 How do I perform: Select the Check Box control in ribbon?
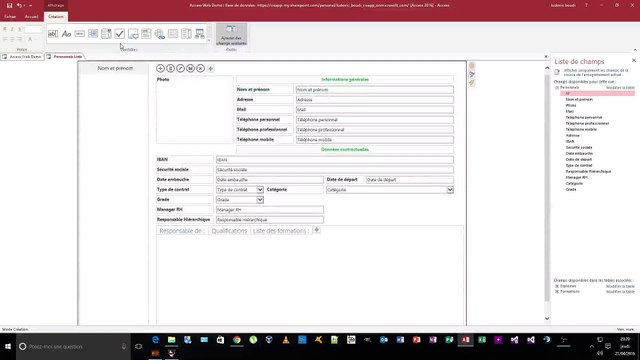pyautogui.click(x=120, y=34)
